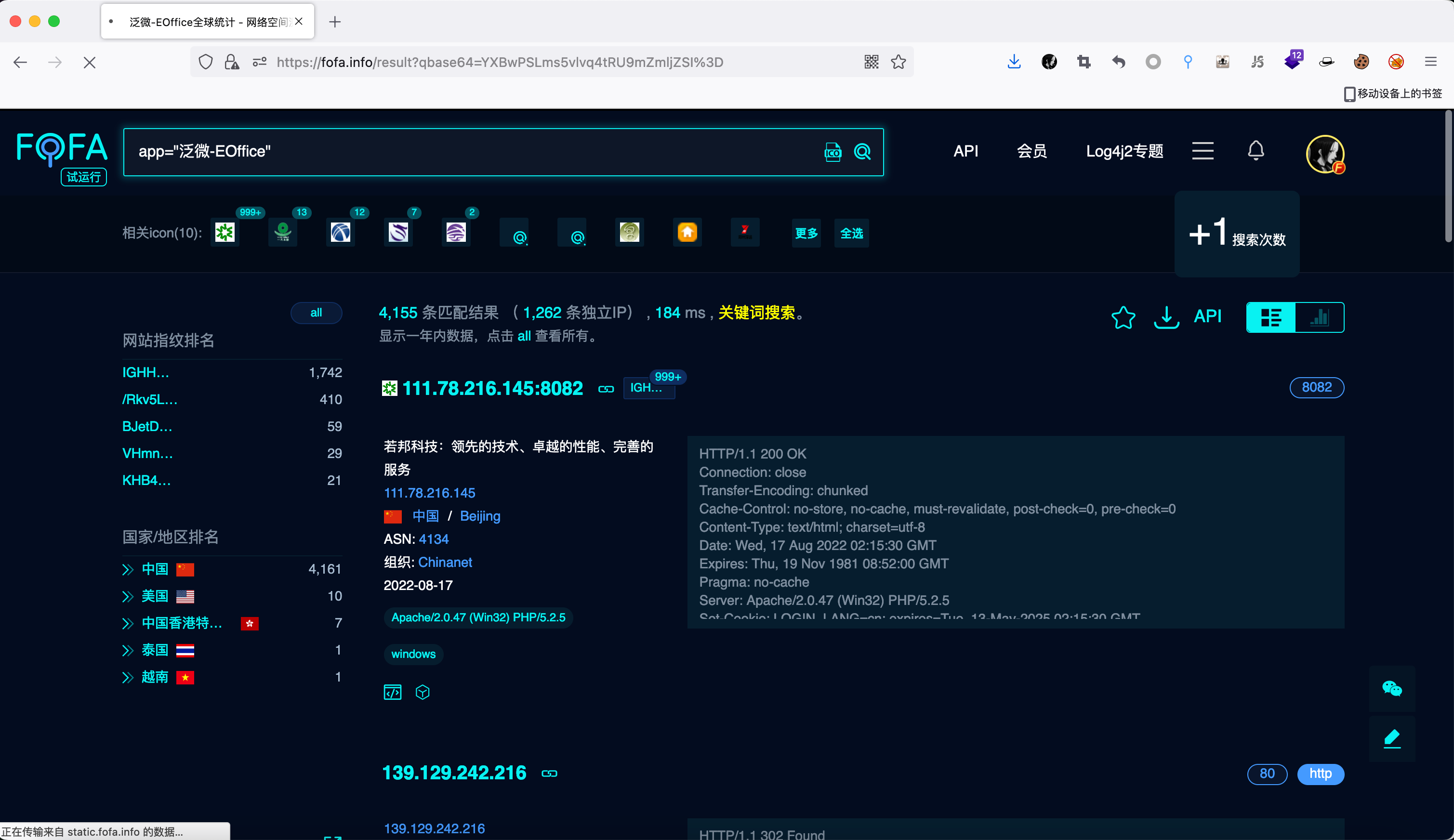Filter by /Rkv5L... fingerprint
The image size is (1454, 840).
[149, 399]
